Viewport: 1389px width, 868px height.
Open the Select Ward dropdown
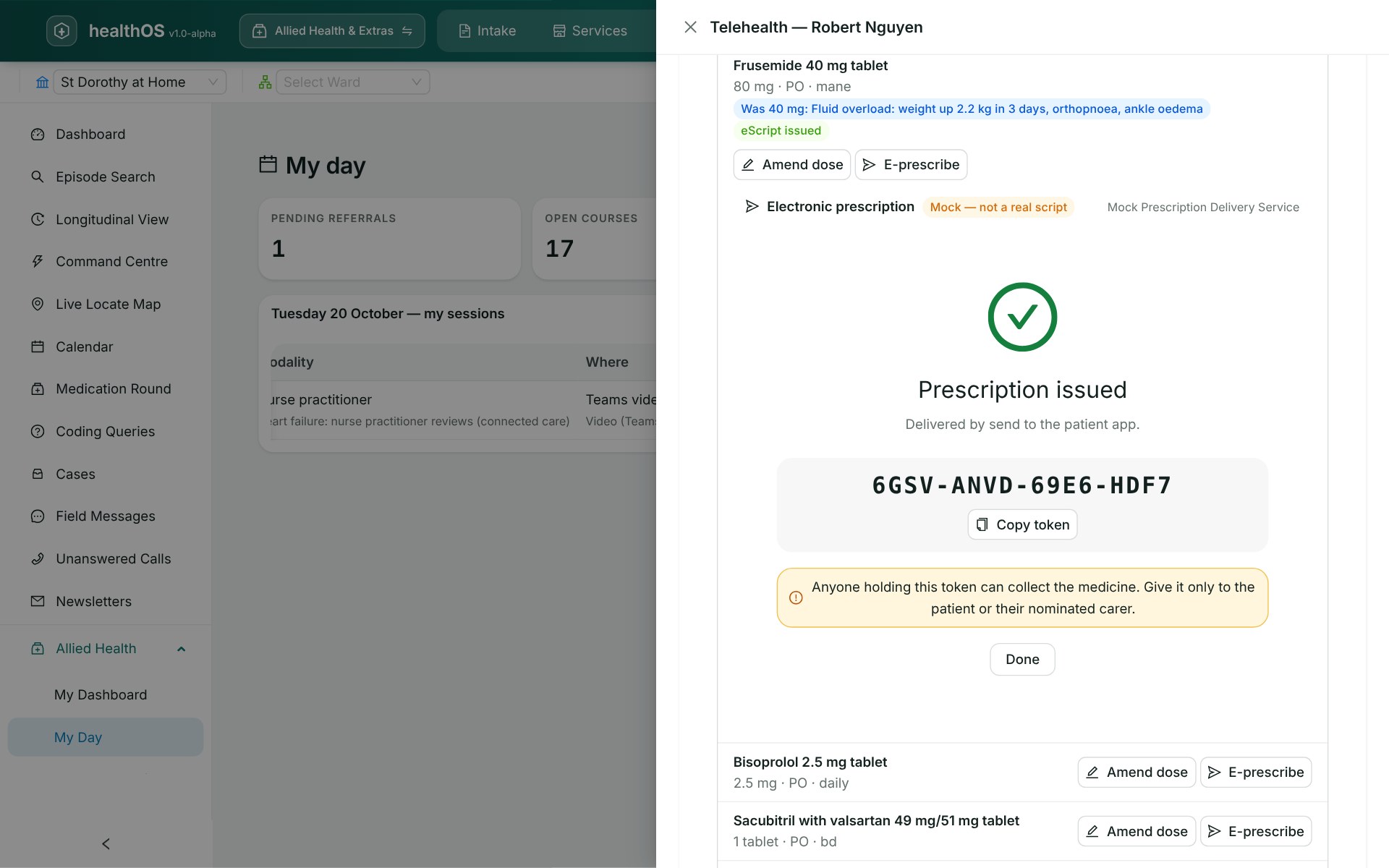(x=353, y=82)
